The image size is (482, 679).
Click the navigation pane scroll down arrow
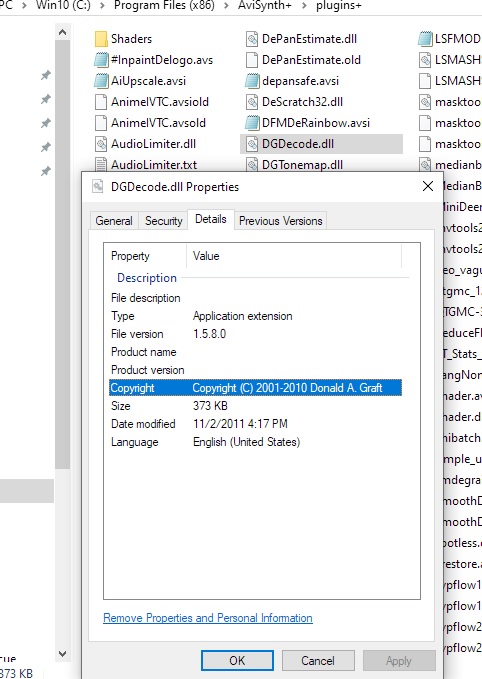(x=62, y=654)
